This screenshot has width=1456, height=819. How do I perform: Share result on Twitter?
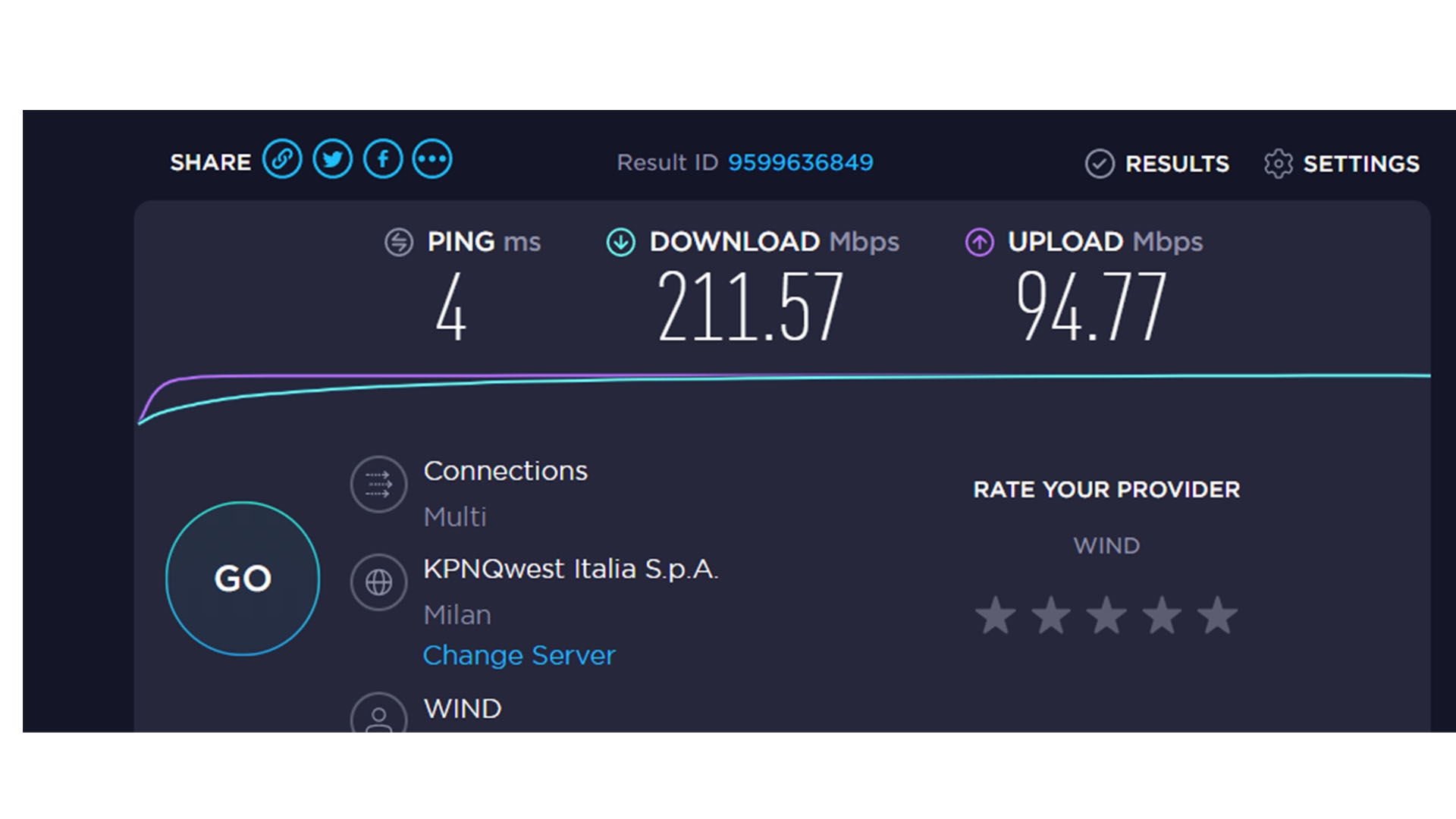(x=332, y=159)
